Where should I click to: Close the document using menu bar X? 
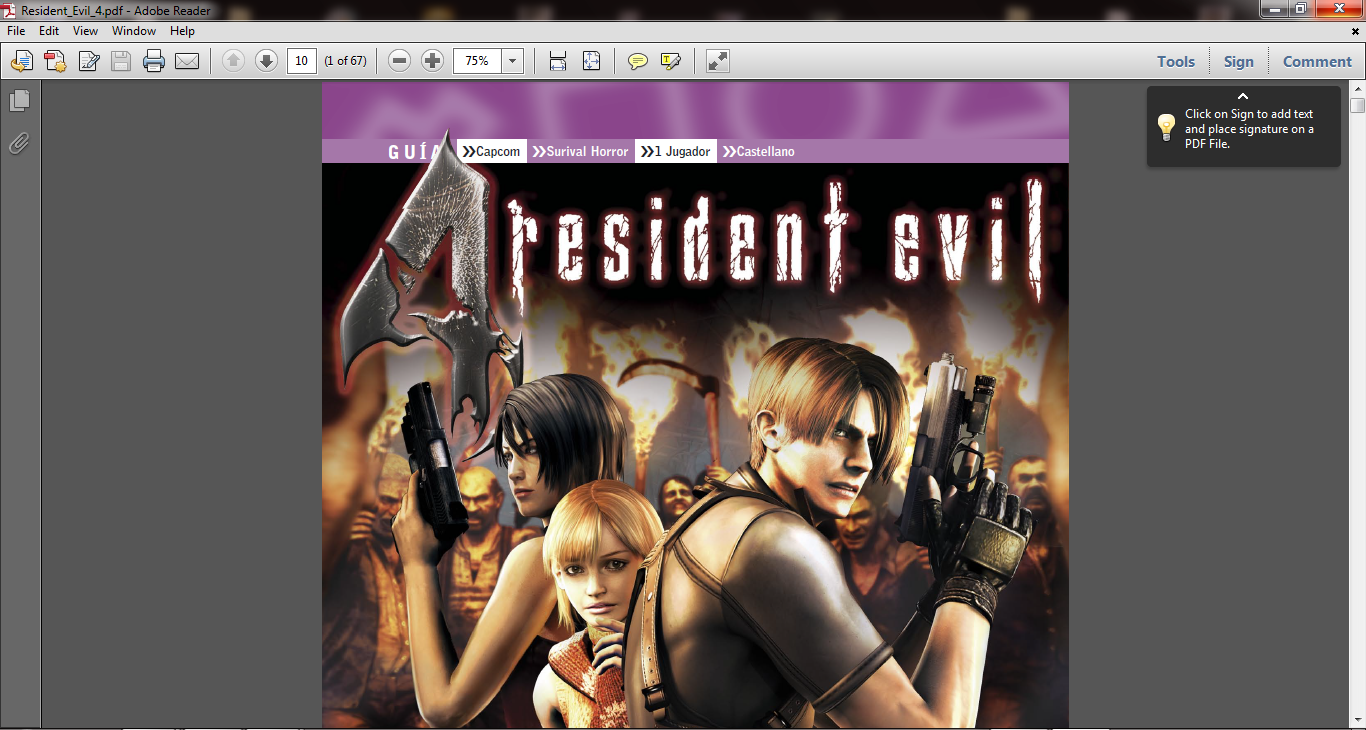(x=1355, y=31)
